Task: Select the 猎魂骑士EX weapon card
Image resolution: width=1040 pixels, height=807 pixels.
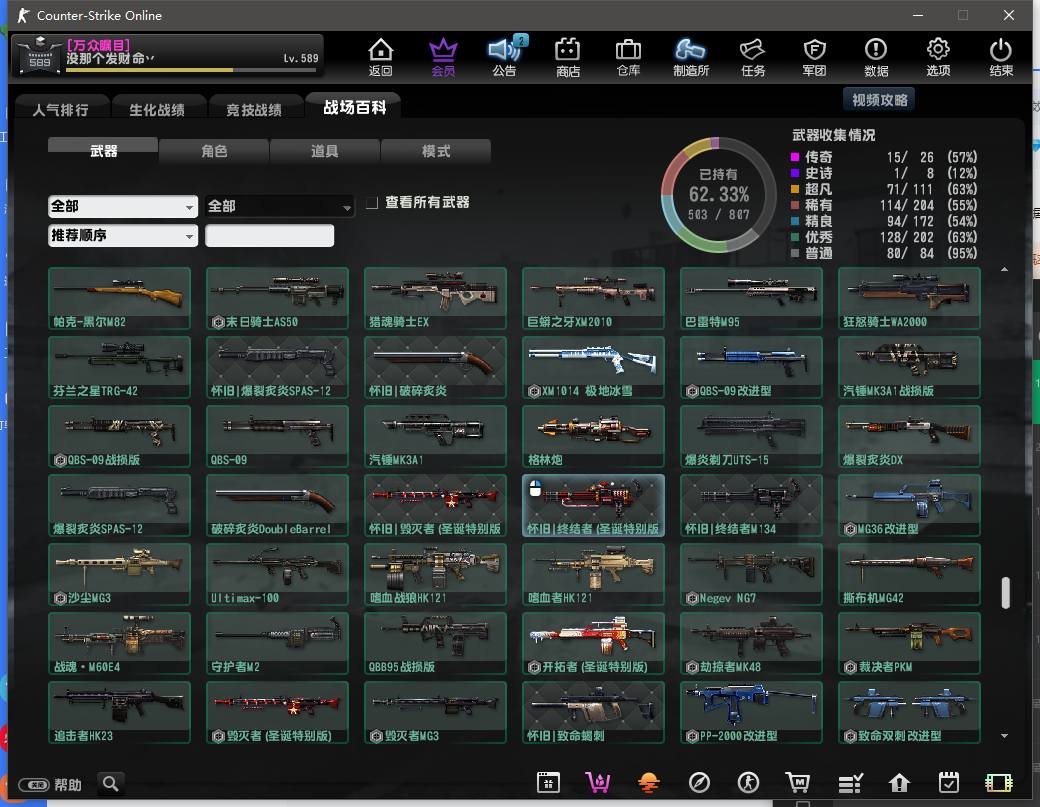Action: (435, 298)
